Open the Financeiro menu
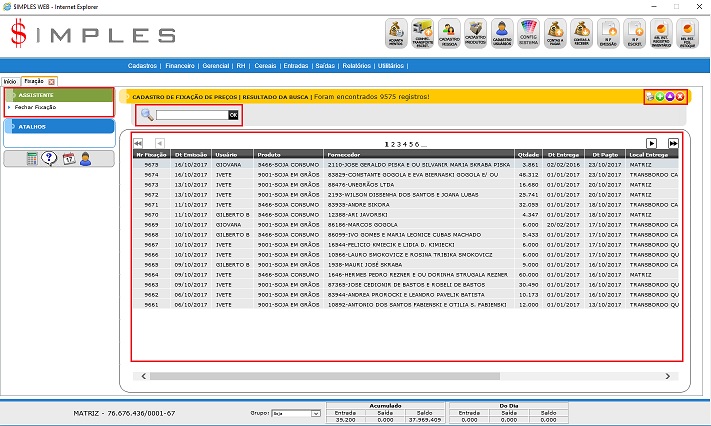 point(180,65)
